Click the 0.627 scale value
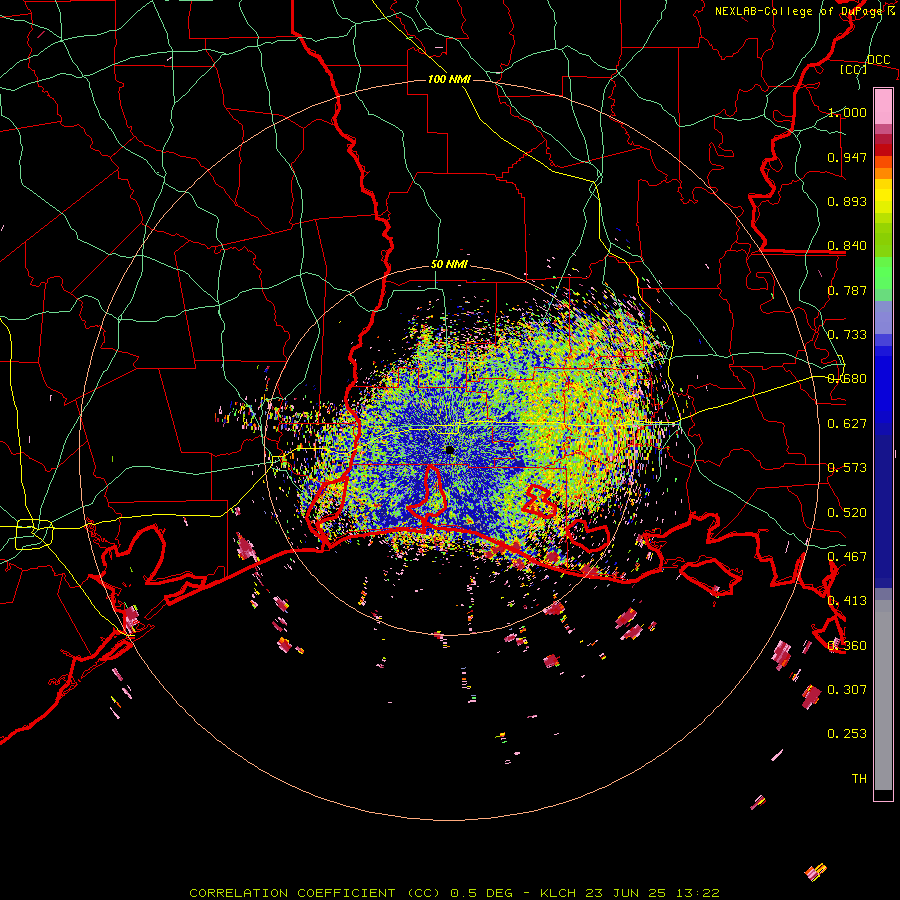900x900 pixels. [847, 424]
